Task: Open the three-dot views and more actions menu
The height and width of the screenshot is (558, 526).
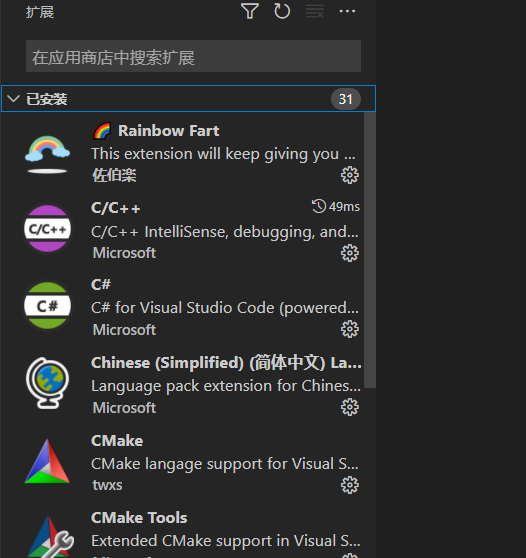Action: (x=347, y=11)
